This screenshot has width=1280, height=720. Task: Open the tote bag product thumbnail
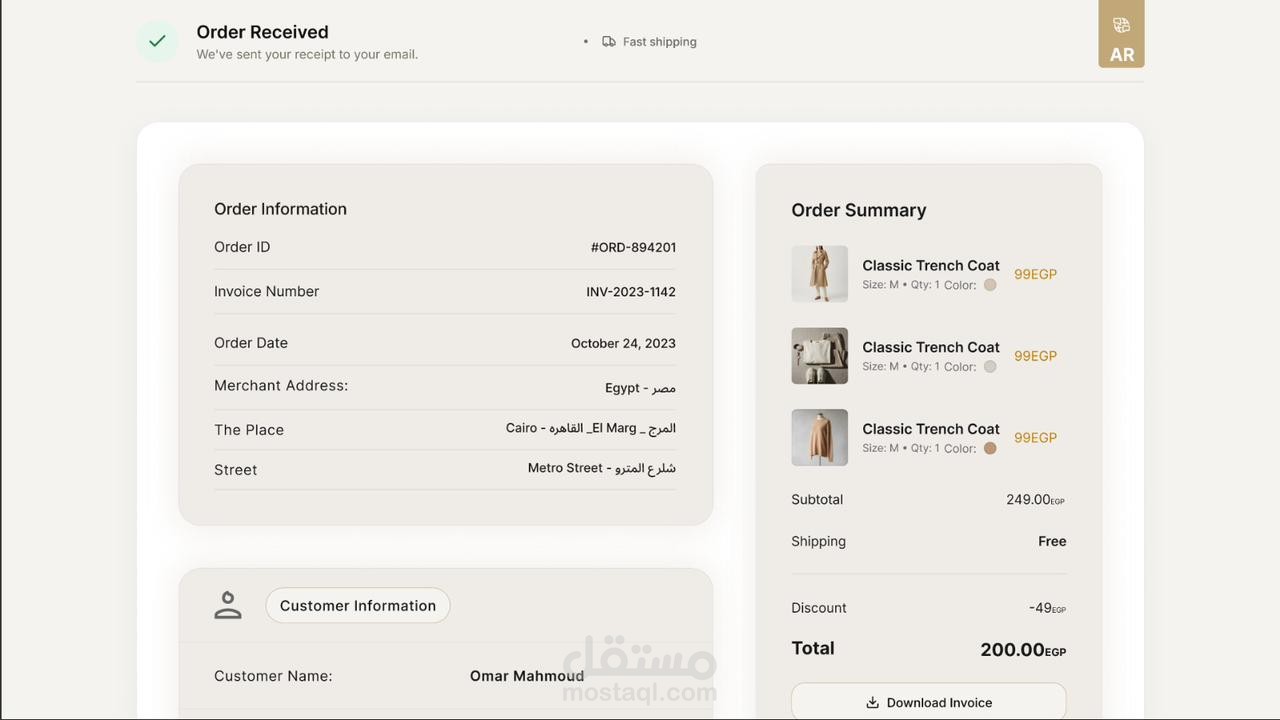point(819,356)
